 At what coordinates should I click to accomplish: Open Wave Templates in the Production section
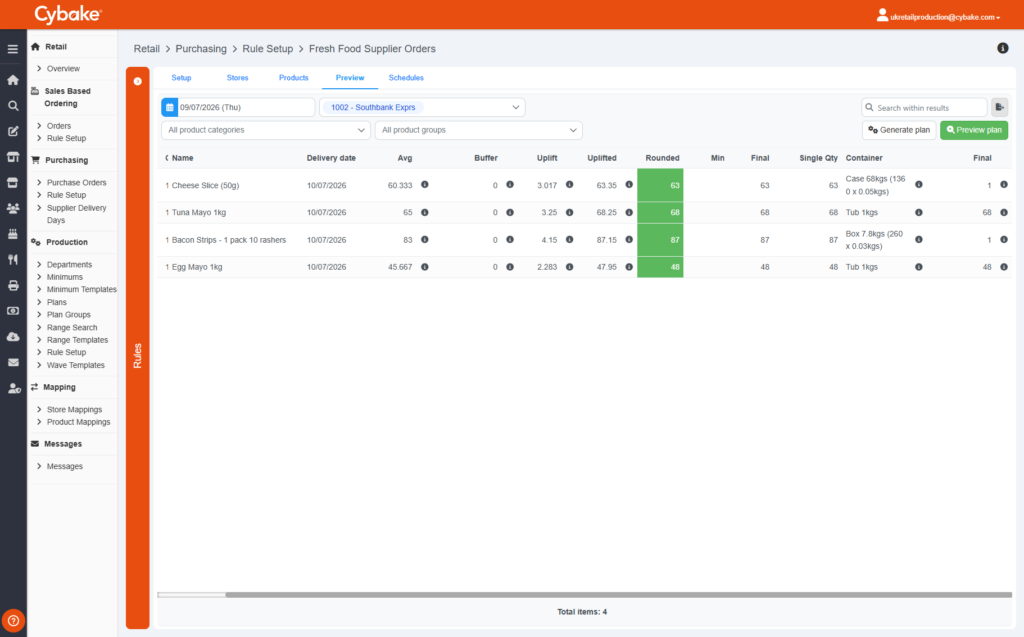pos(75,365)
